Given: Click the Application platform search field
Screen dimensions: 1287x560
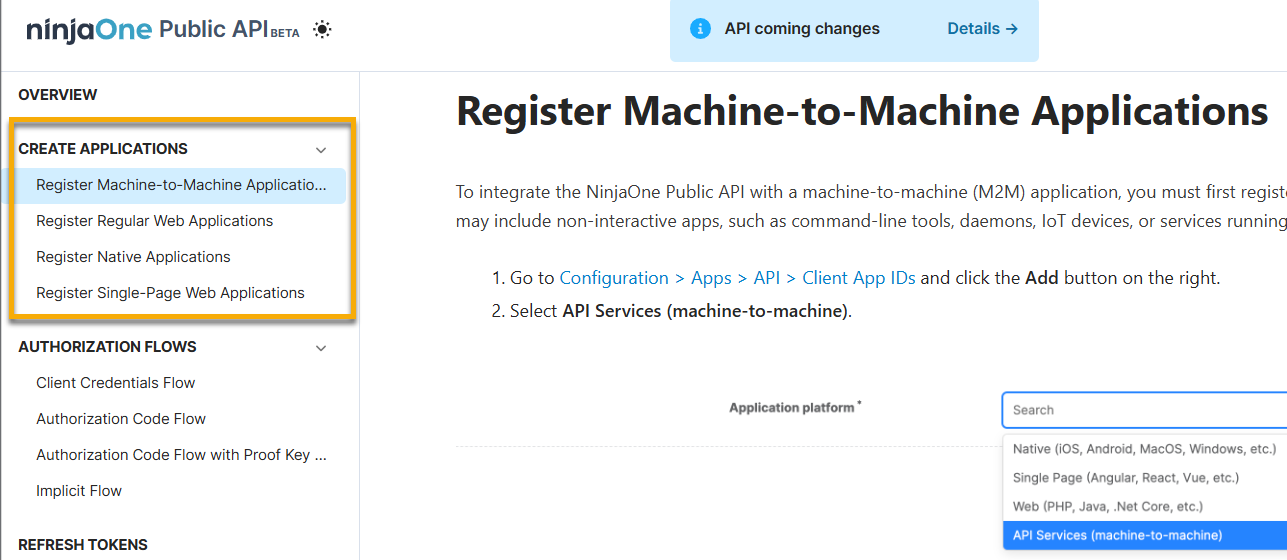Looking at the screenshot, I should (x=1144, y=410).
